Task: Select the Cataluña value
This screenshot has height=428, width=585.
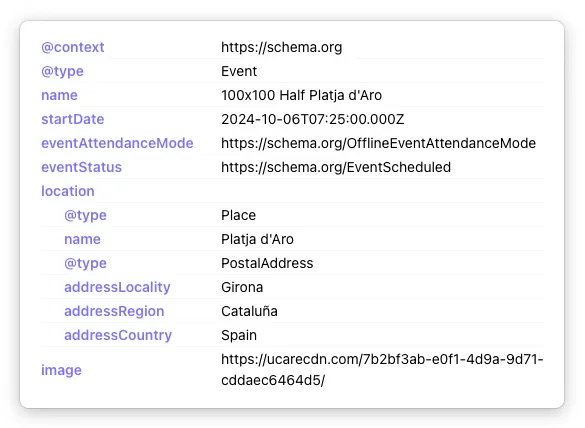Action: click(249, 311)
